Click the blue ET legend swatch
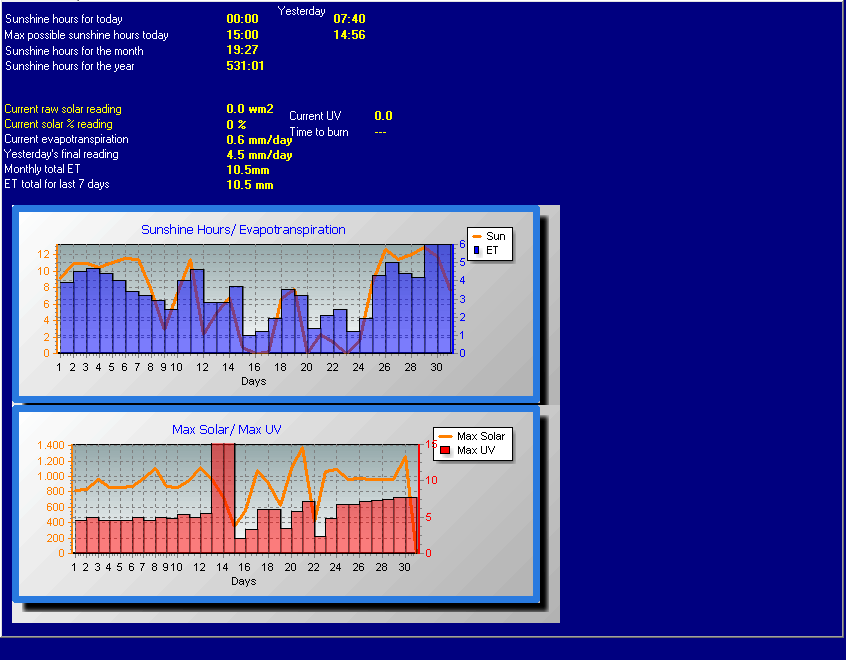This screenshot has width=846, height=660. coord(476,250)
